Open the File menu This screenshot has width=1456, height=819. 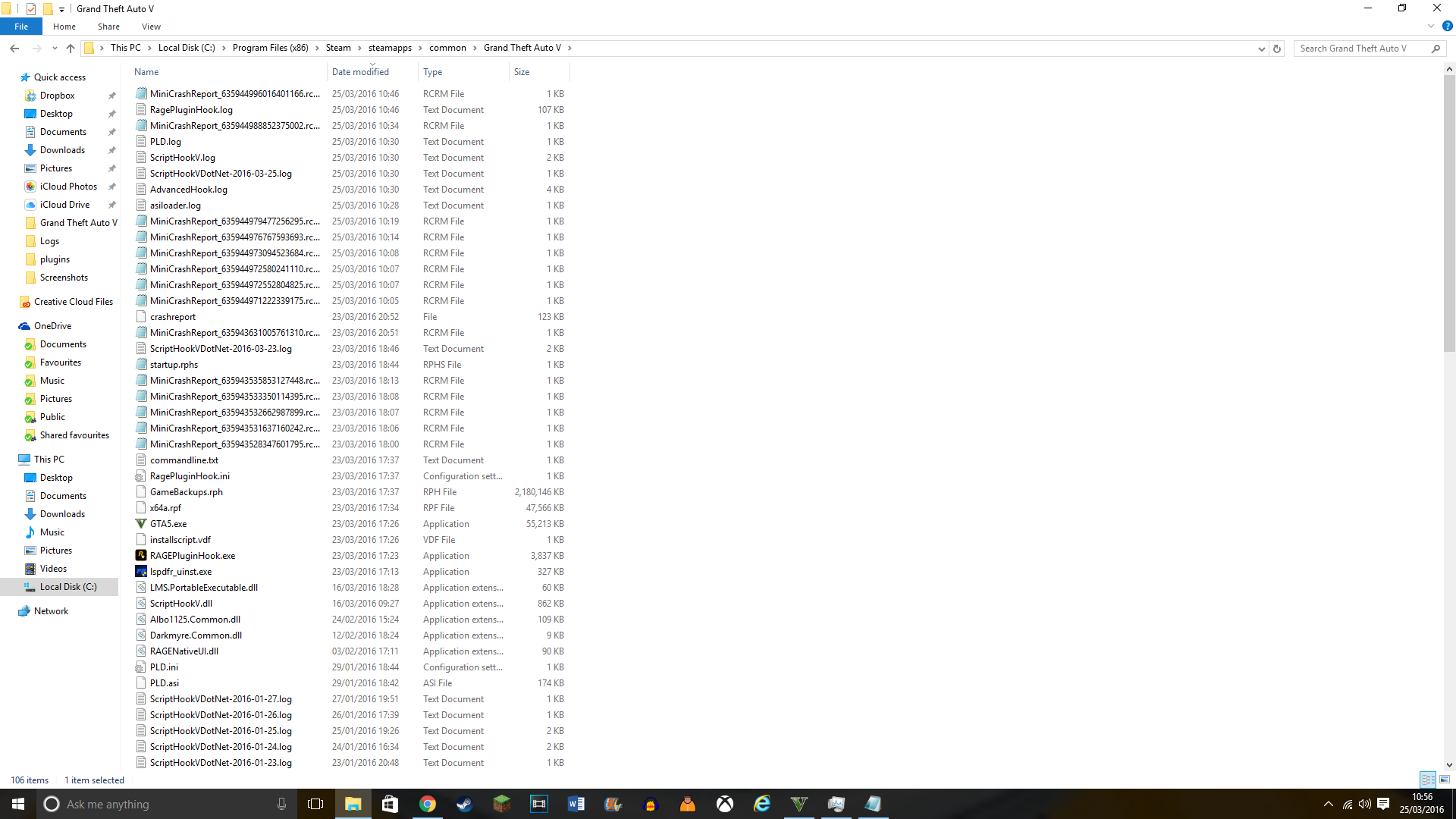coord(21,27)
